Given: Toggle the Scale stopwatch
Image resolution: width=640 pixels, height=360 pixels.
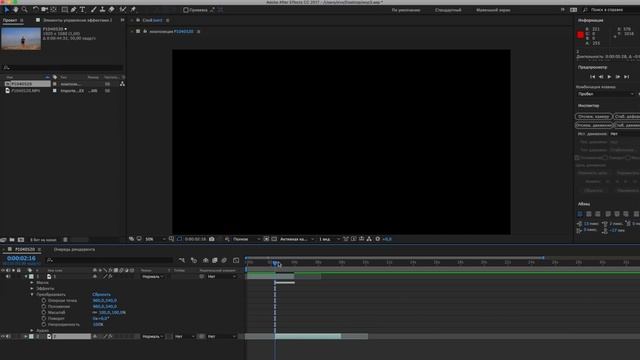Looking at the screenshot, I should click(x=44, y=313).
